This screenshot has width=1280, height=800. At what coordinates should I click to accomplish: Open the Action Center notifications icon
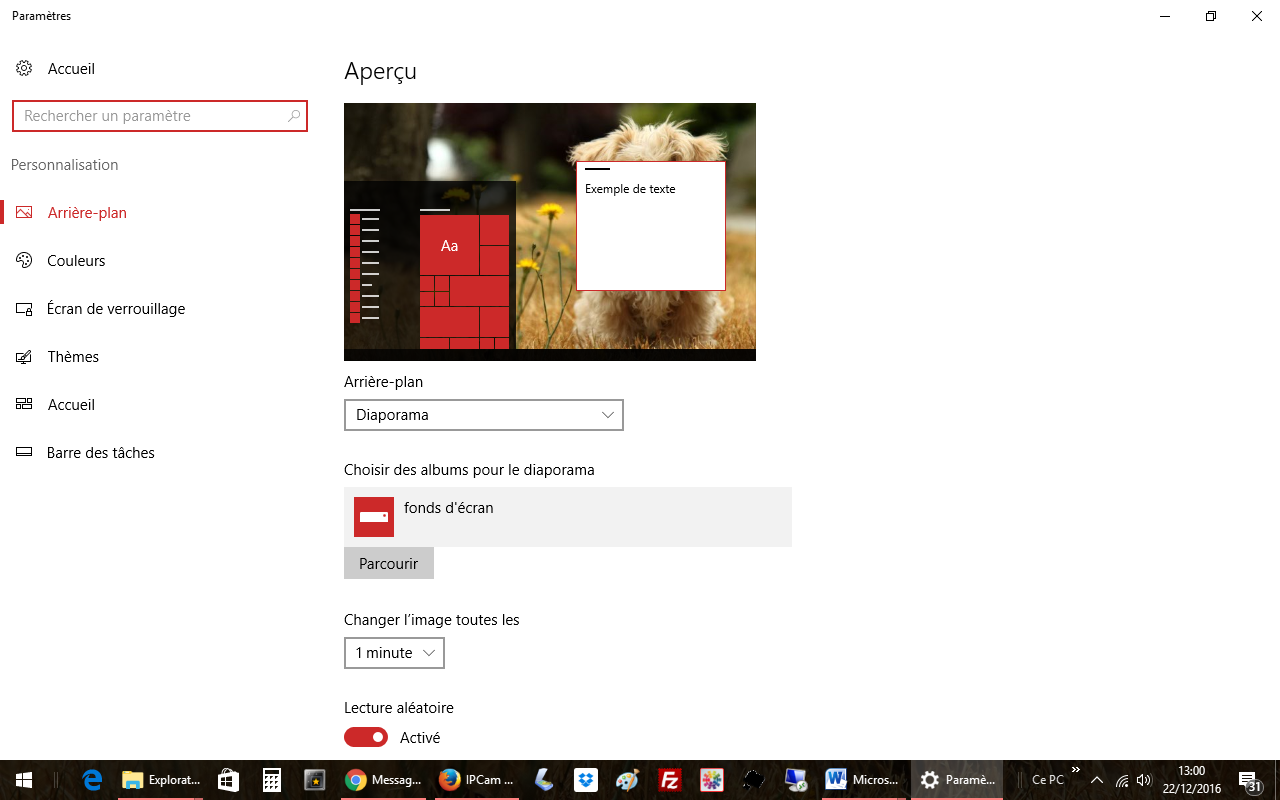1250,780
